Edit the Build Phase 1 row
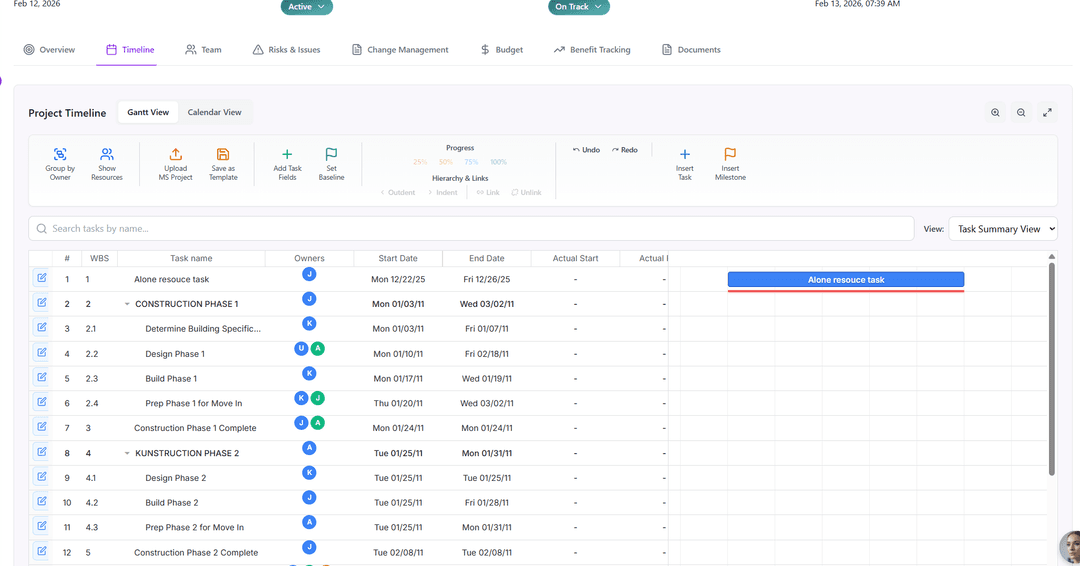The image size is (1080, 566). (42, 377)
